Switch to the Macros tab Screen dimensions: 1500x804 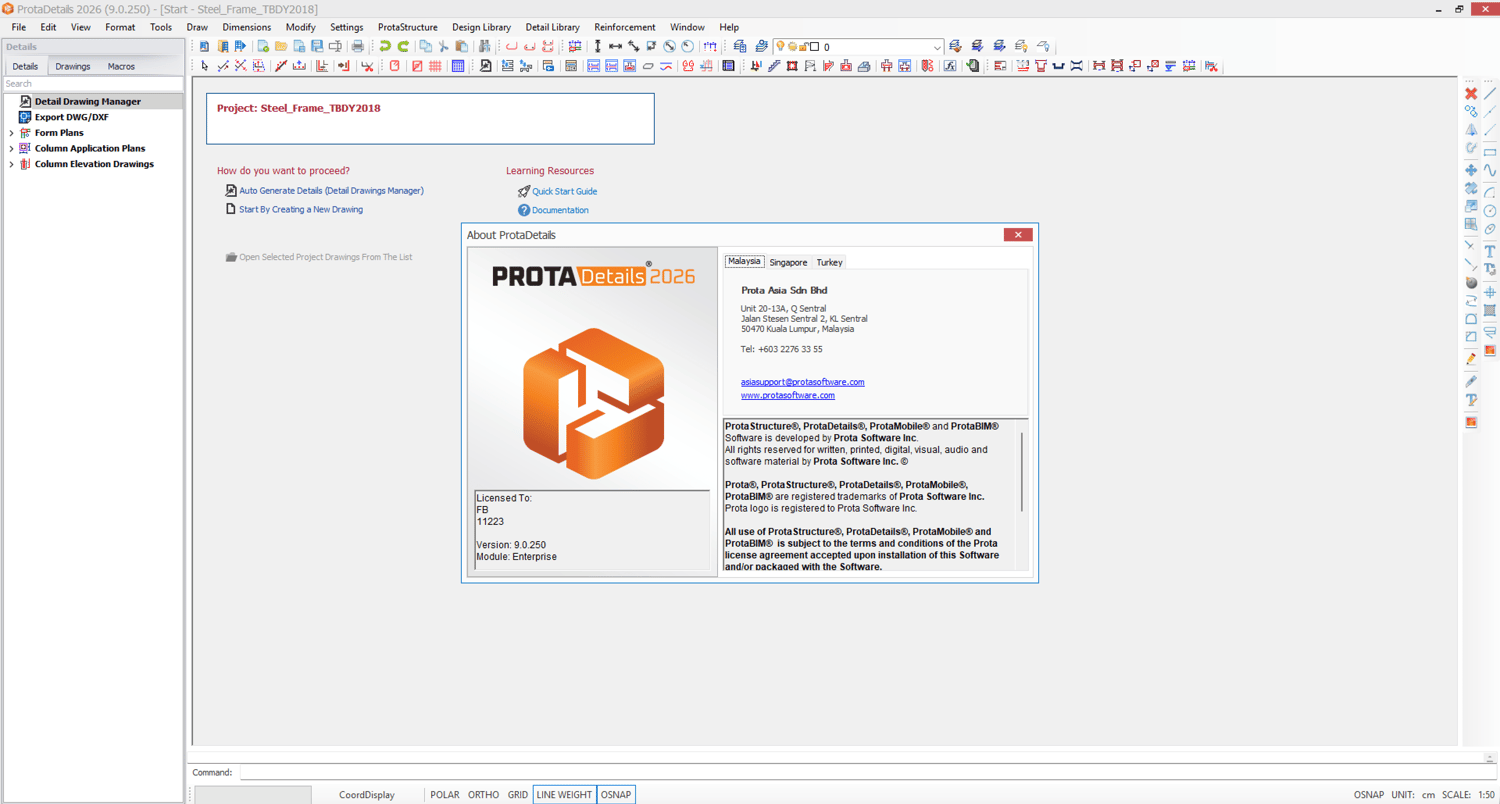tap(121, 67)
